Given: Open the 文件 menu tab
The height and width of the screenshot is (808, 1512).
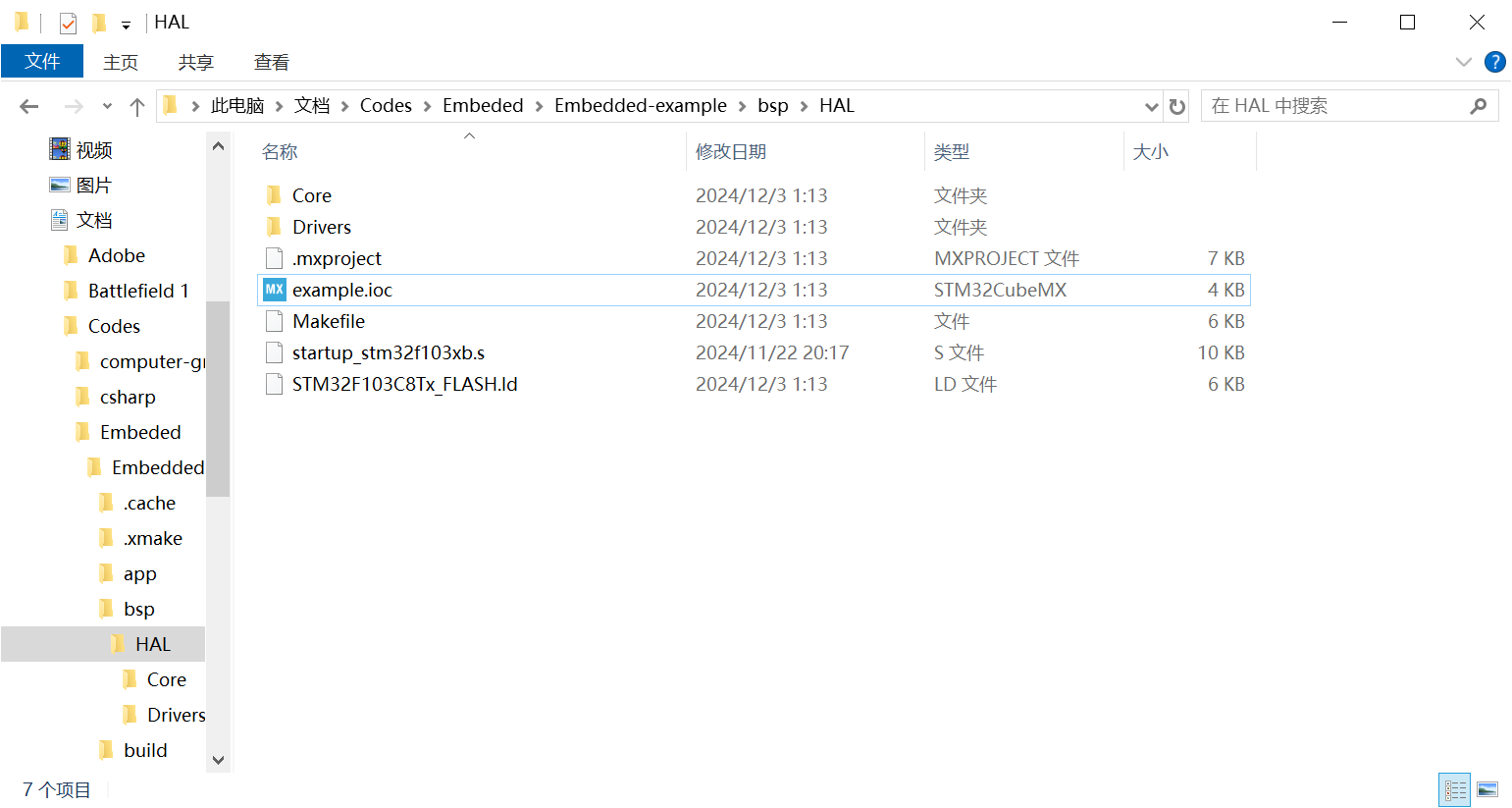Looking at the screenshot, I should pos(42,61).
